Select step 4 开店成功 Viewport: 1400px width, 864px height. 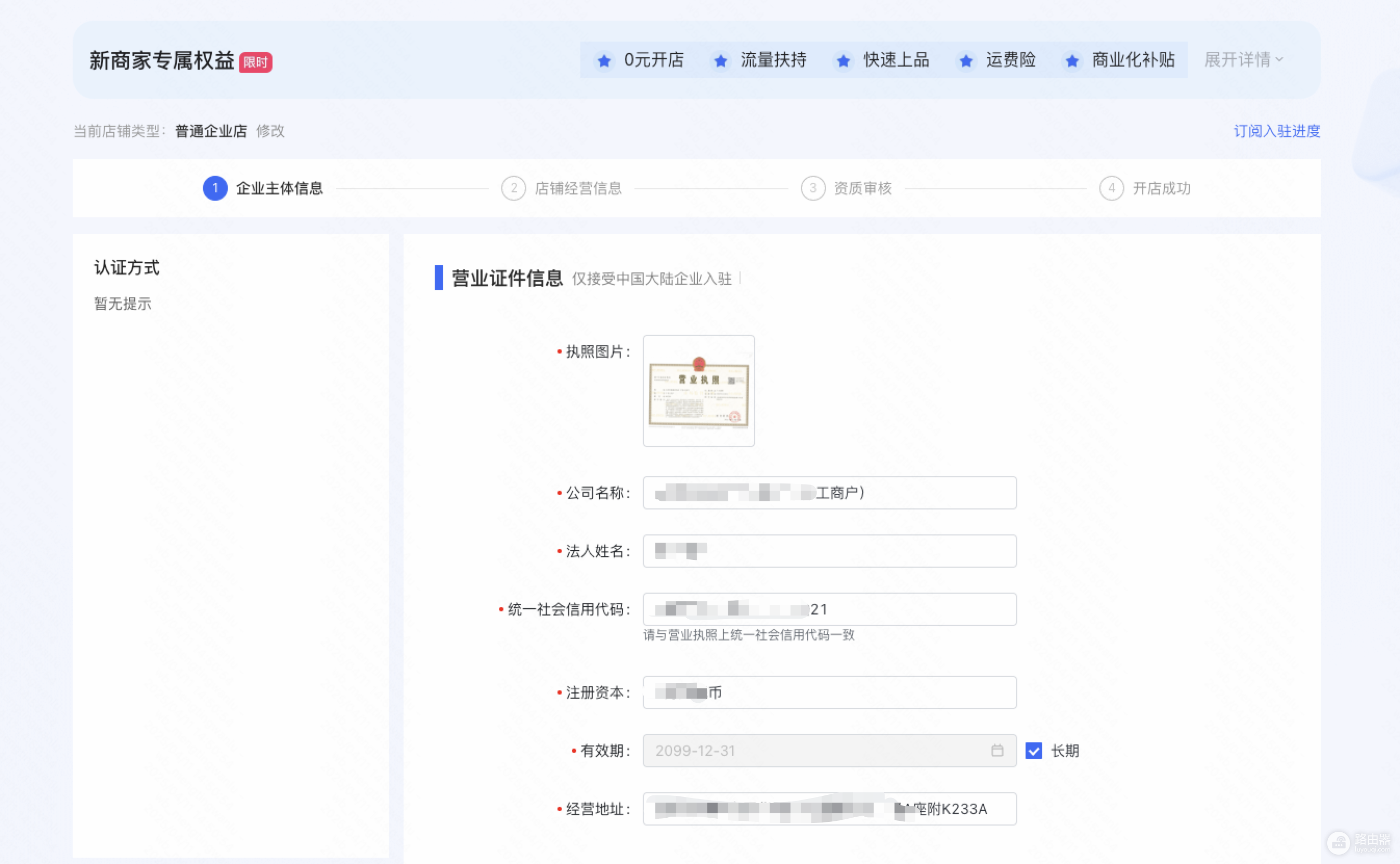1145,188
